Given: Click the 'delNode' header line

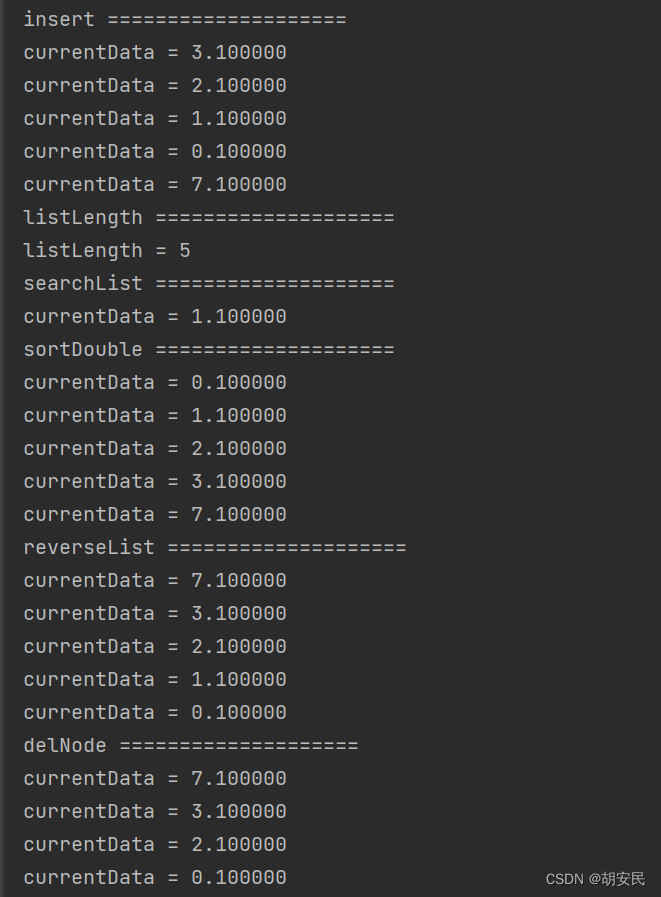Looking at the screenshot, I should pyautogui.click(x=190, y=745).
